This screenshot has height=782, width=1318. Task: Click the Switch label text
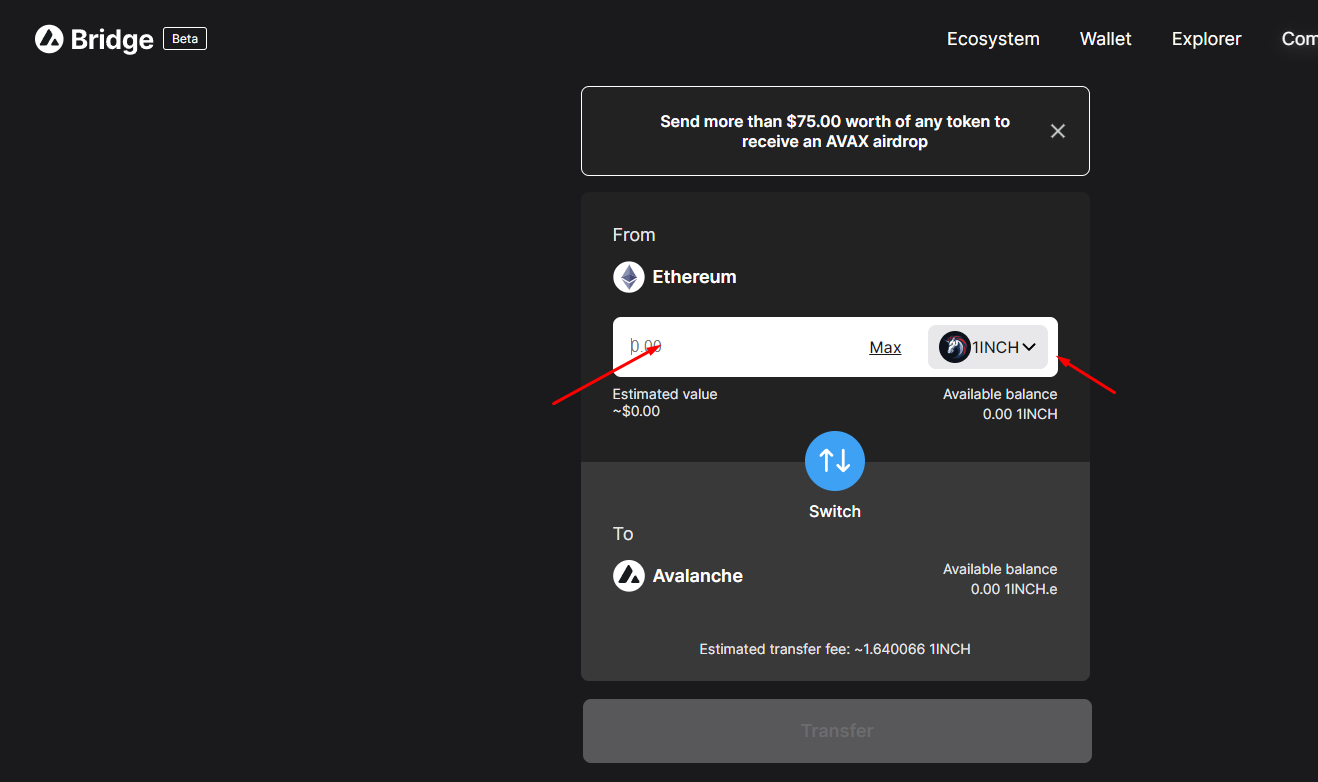[835, 511]
